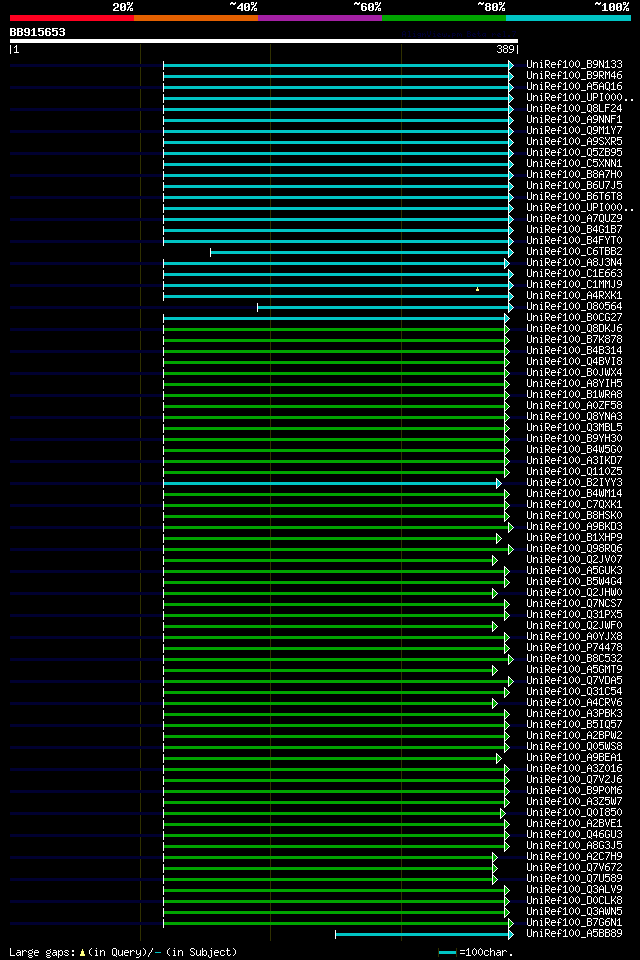
Task: Click the query end position 389
Action: point(505,50)
